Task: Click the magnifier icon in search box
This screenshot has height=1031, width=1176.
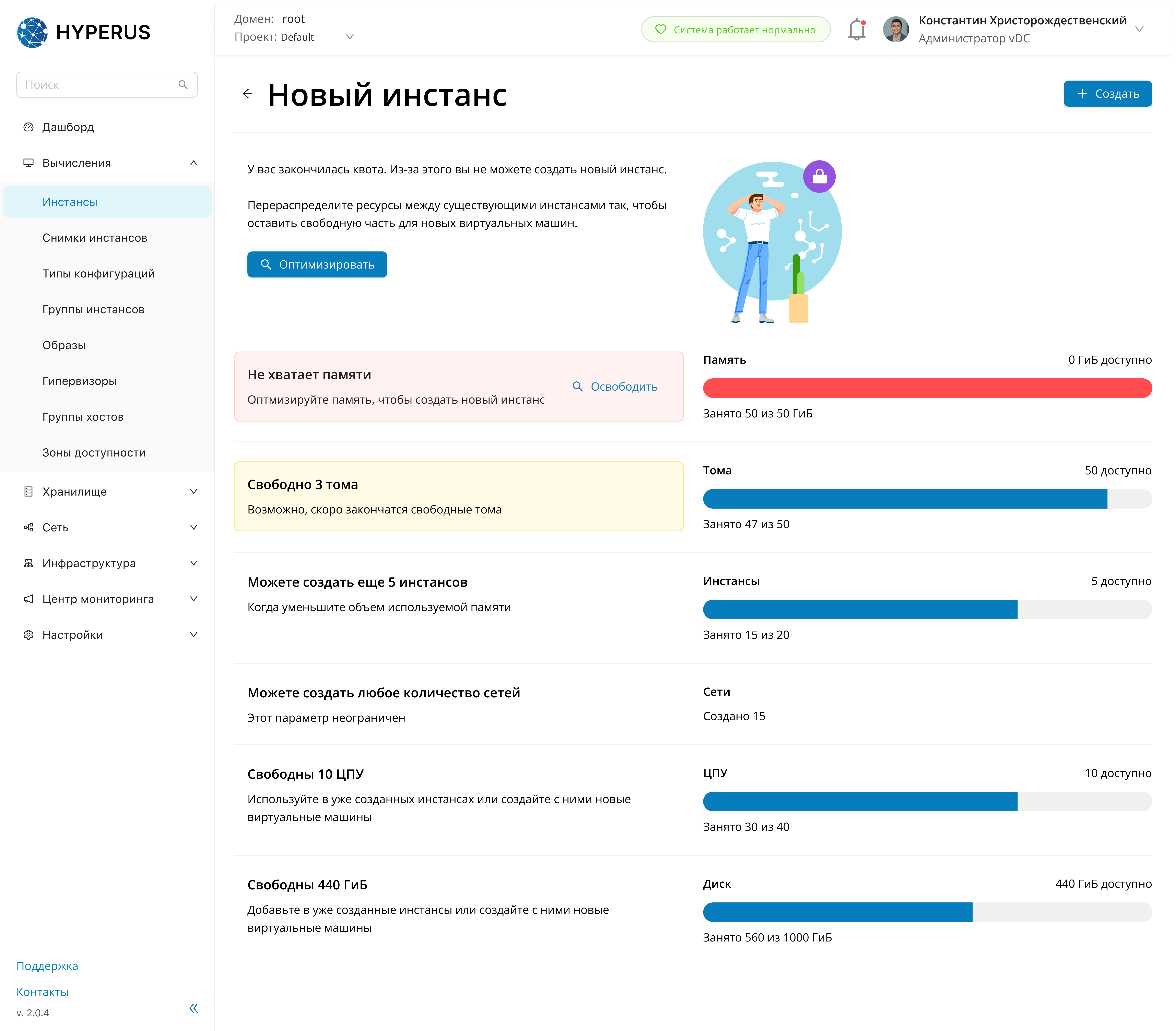Action: [183, 85]
